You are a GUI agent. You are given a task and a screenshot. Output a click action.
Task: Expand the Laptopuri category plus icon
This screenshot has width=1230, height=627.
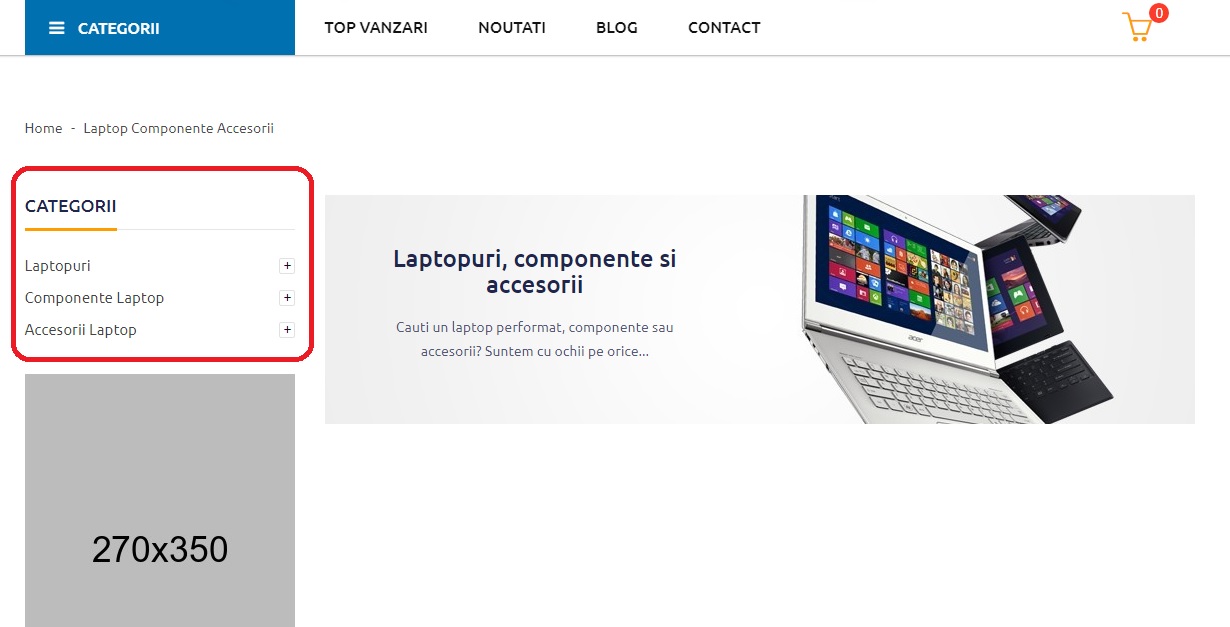click(287, 266)
